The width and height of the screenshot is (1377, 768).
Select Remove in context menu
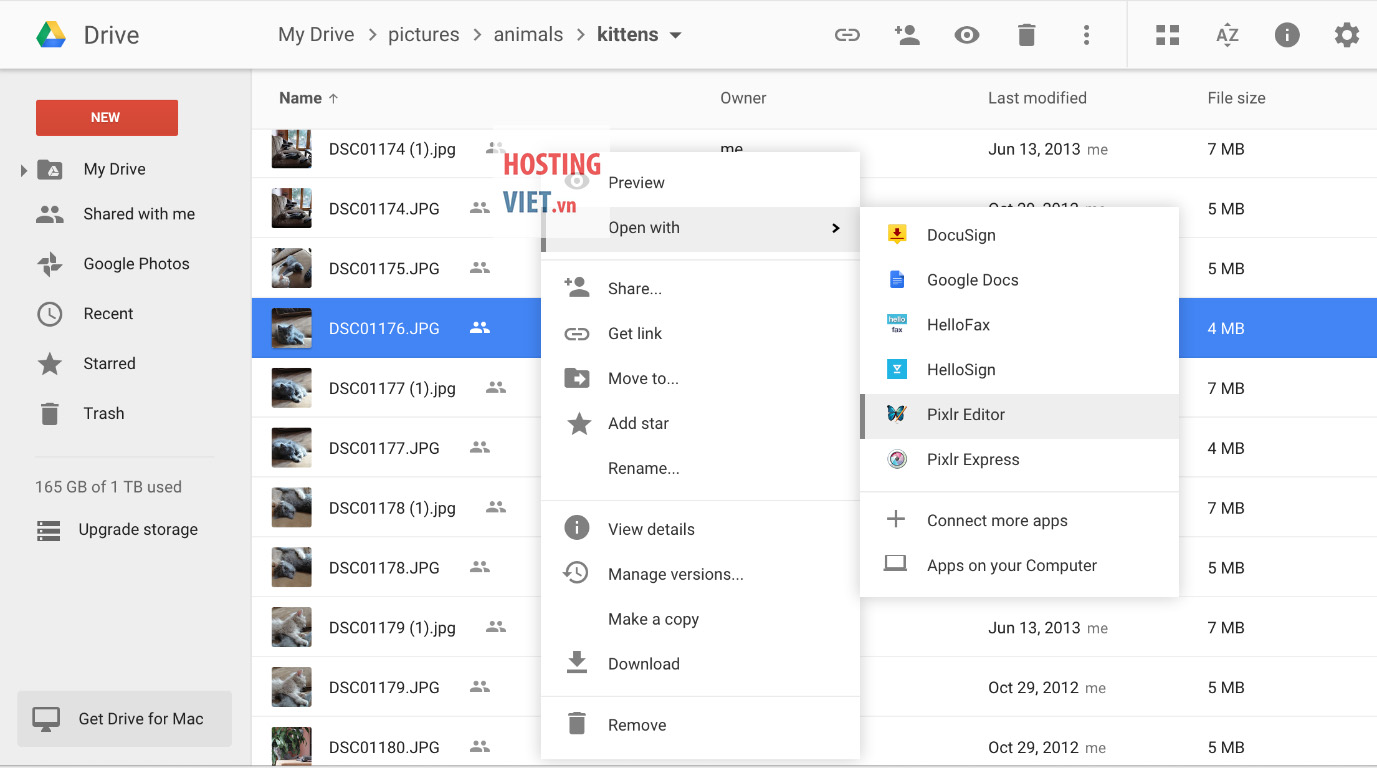(700, 726)
